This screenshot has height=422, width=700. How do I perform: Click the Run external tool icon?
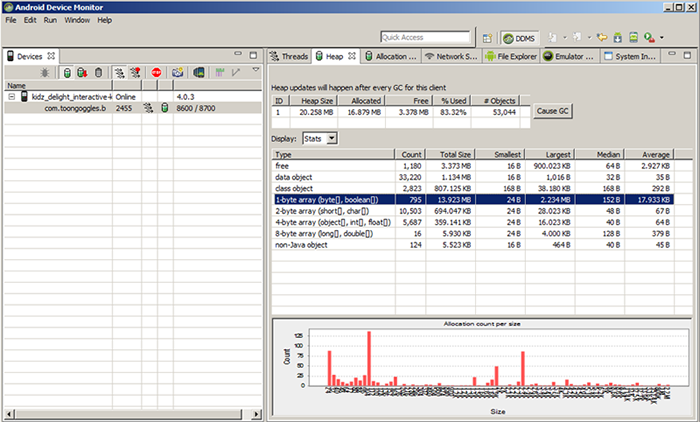tap(650, 38)
